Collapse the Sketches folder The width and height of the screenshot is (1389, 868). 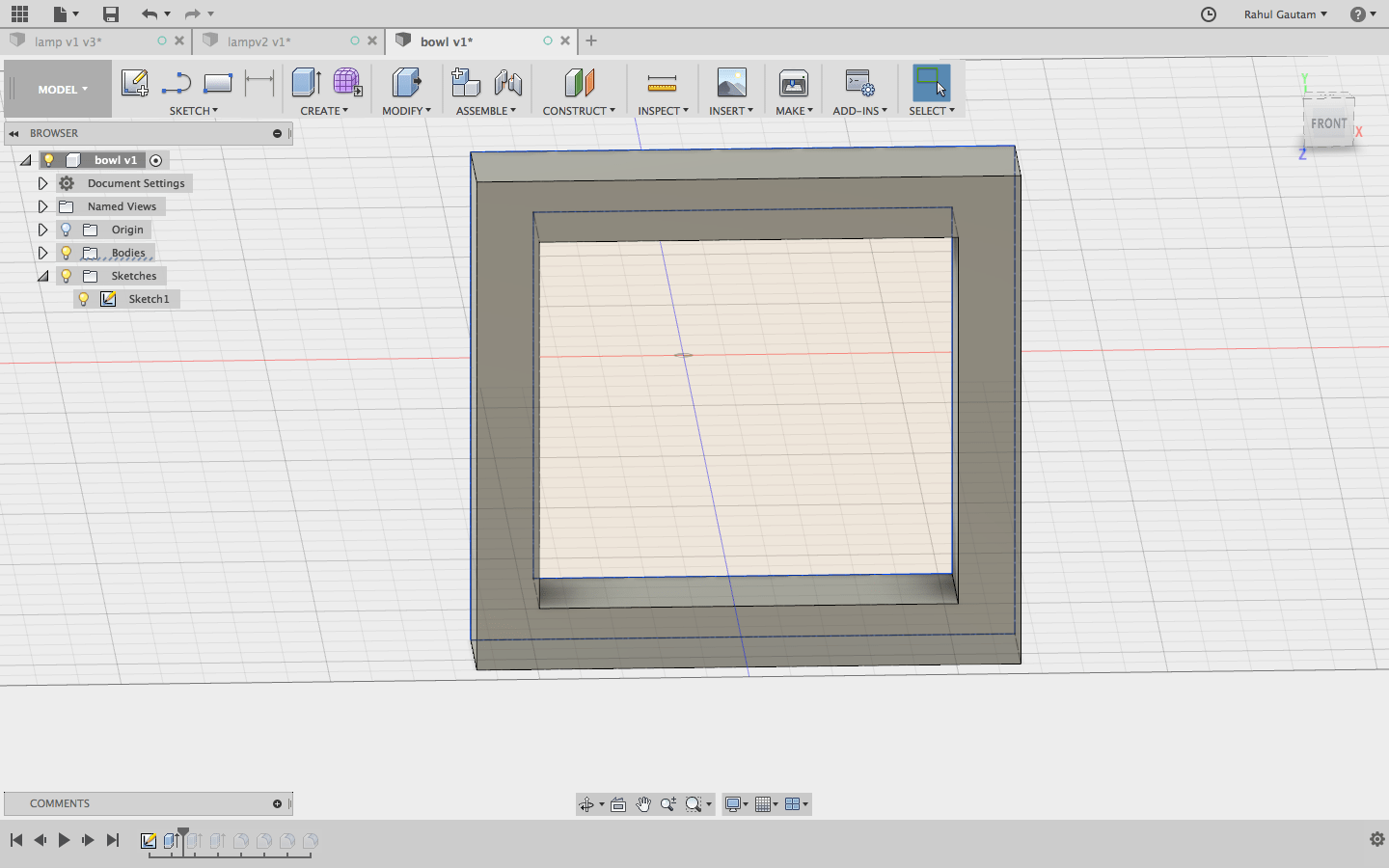(42, 276)
